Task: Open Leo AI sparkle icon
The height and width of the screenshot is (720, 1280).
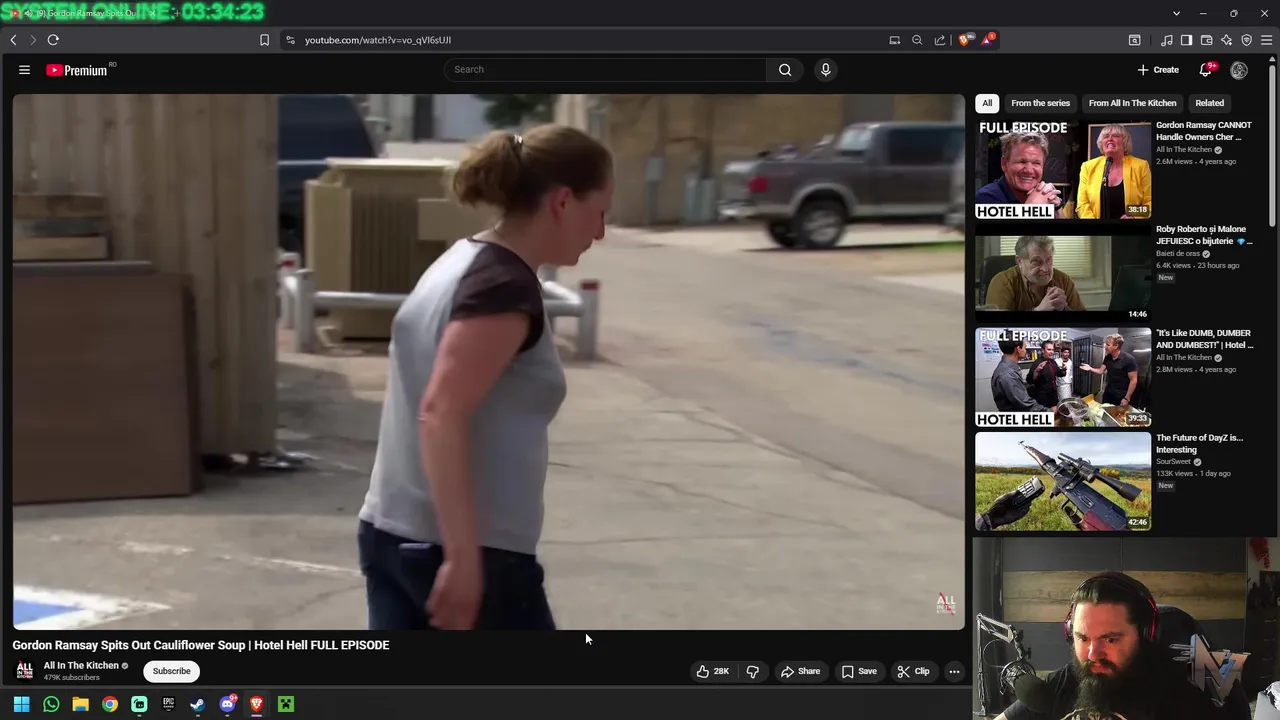Action: (1226, 40)
